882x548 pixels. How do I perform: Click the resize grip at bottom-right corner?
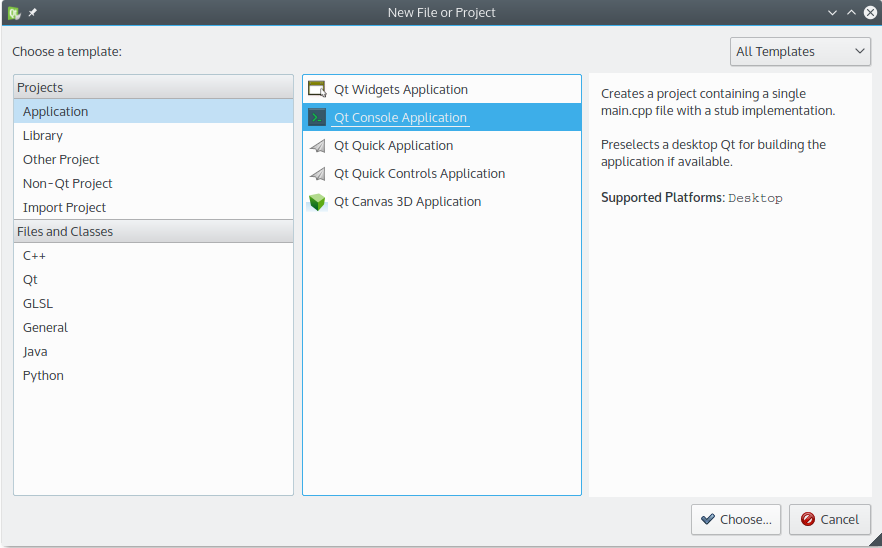(x=874, y=540)
